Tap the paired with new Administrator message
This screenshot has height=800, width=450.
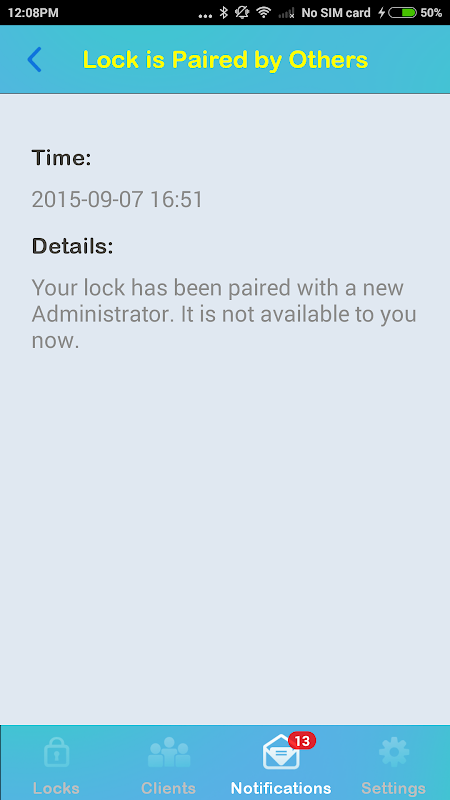pyautogui.click(x=224, y=314)
